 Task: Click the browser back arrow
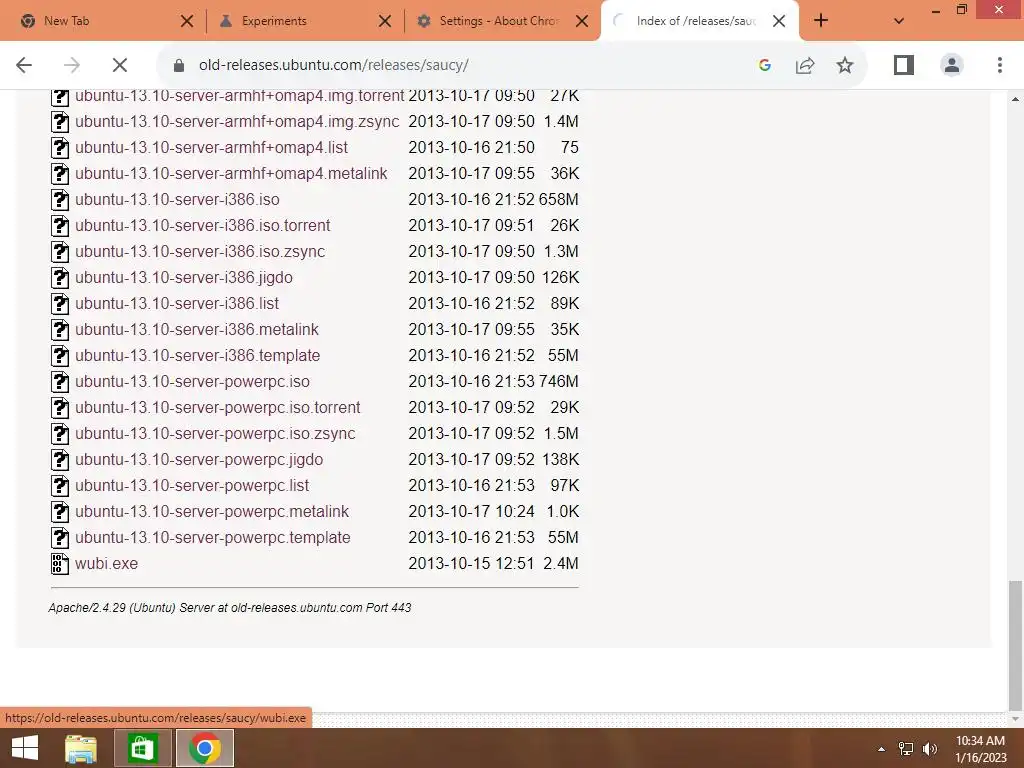point(24,65)
